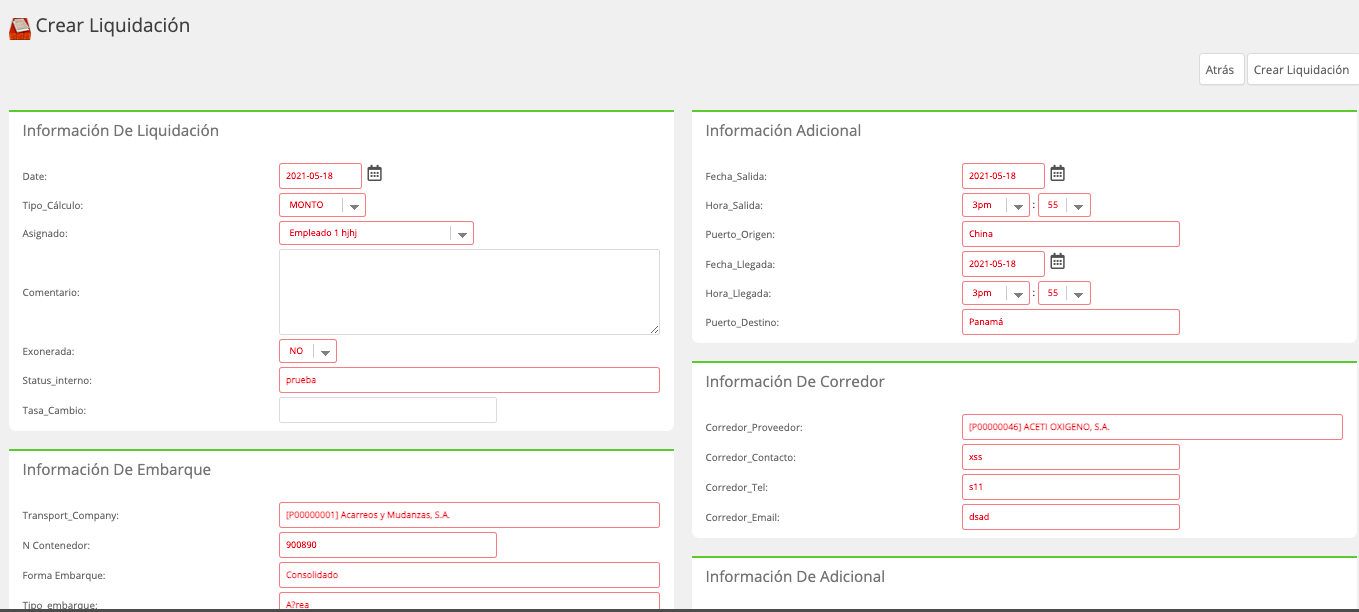Screen dimensions: 1359x612
Task: Open calendar picker beside Date field
Action: (375, 173)
